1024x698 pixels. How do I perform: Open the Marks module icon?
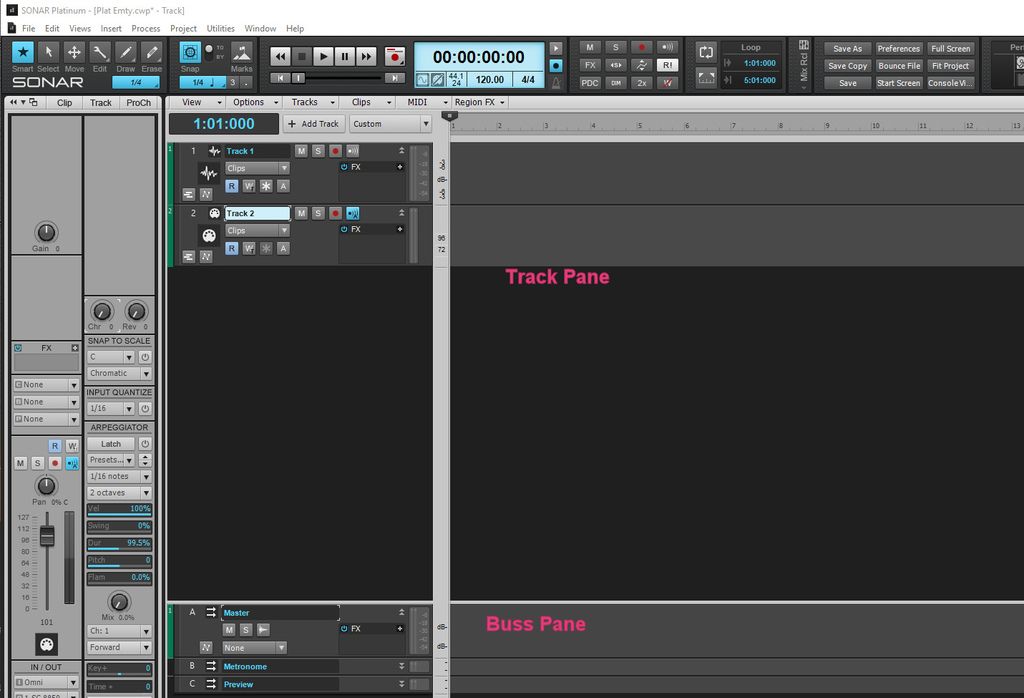241,53
